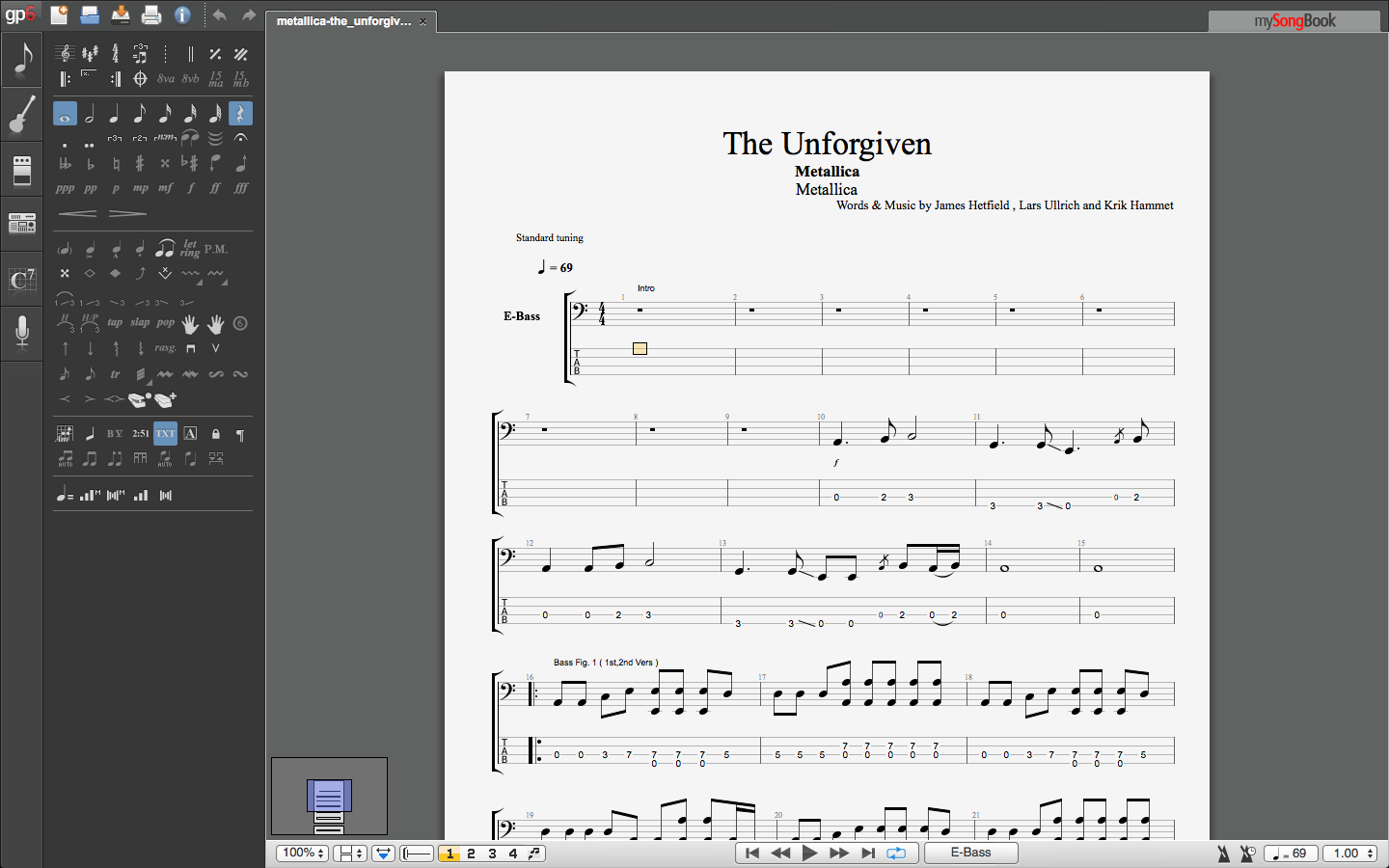Apply fortissimo (ff) dynamic
This screenshot has width=1389, height=868.
tap(215, 188)
